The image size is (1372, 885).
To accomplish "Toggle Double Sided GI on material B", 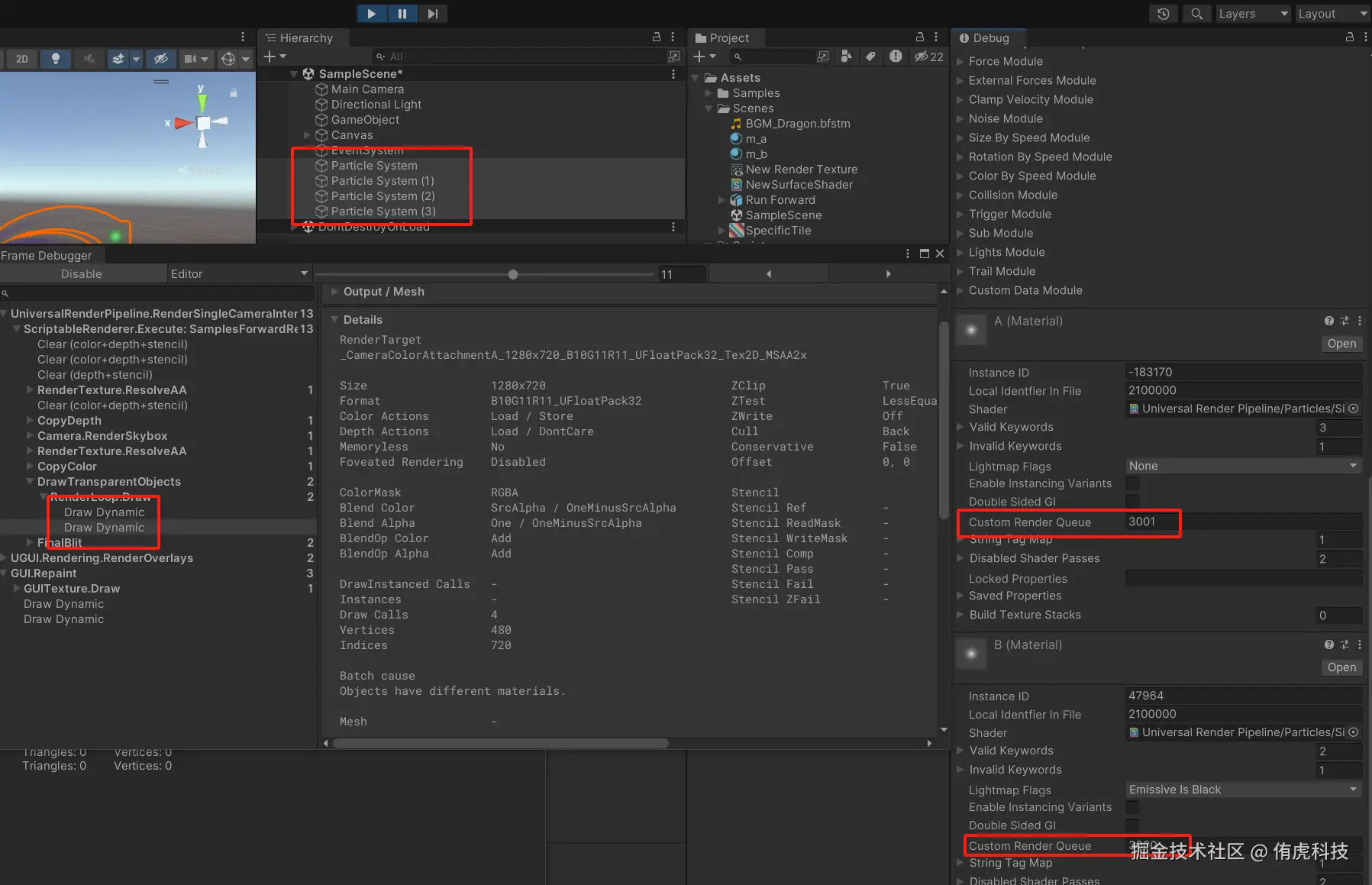I will click(x=1132, y=825).
